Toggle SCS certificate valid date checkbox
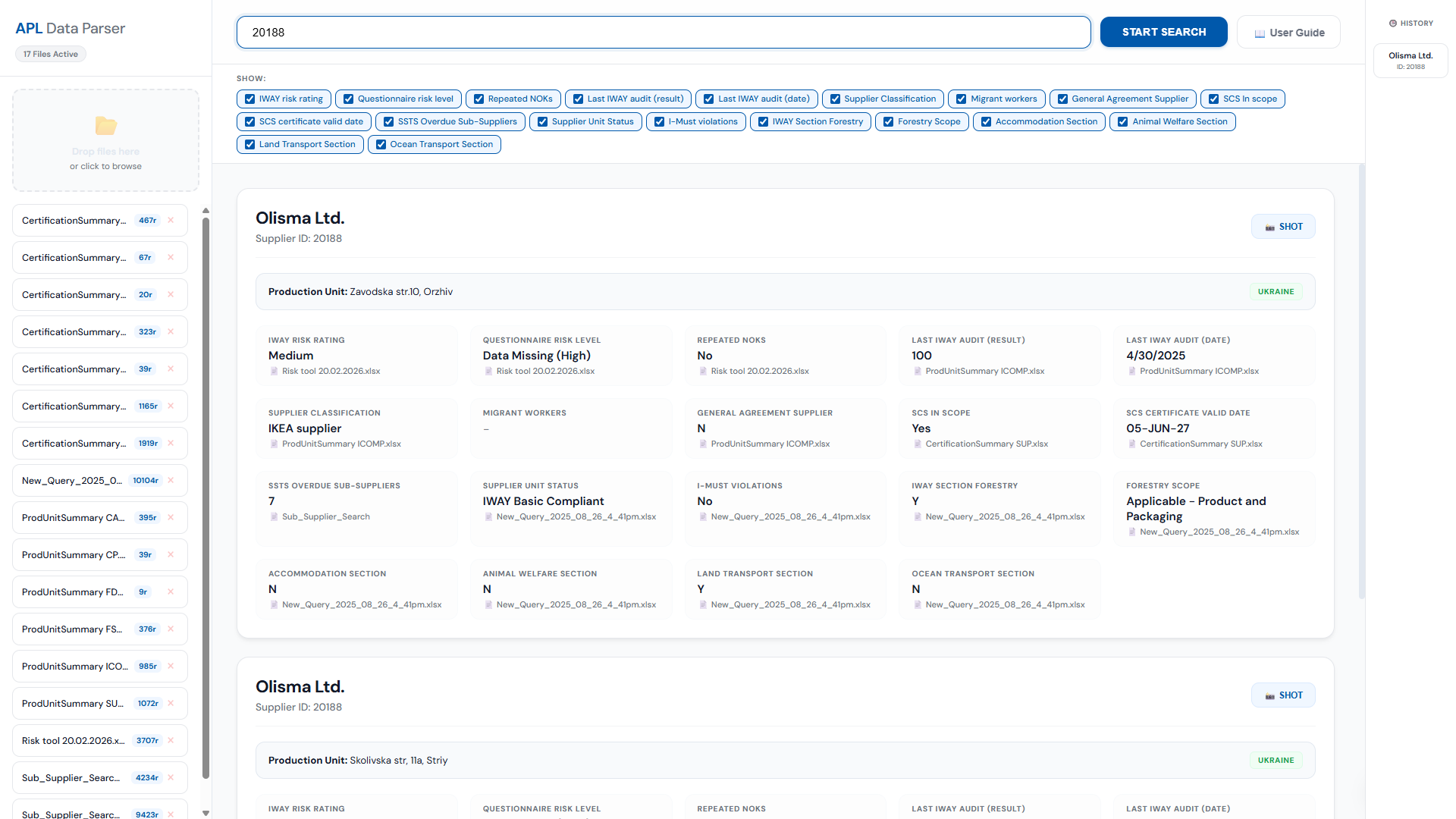1456x819 pixels. tap(249, 122)
